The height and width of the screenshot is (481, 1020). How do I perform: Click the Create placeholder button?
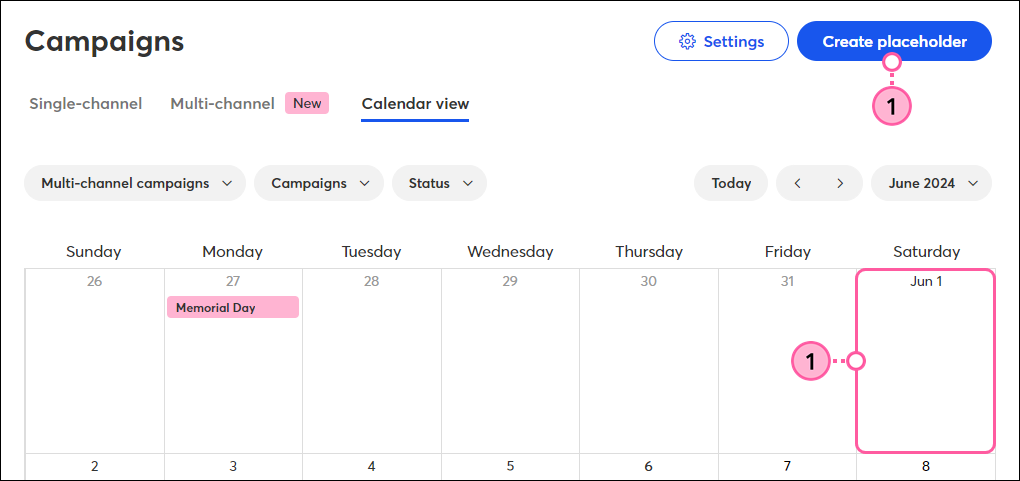coord(894,42)
